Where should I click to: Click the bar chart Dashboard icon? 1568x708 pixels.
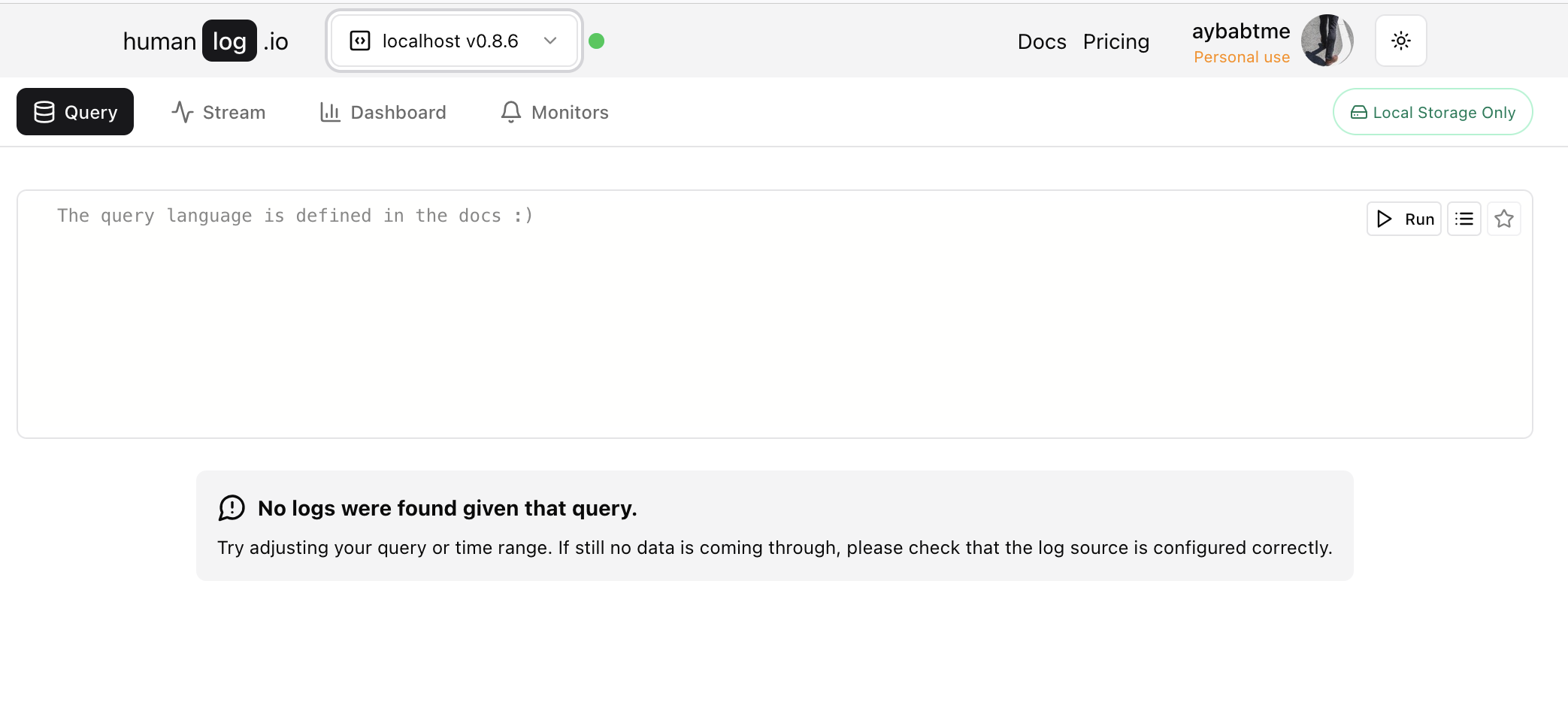[330, 112]
